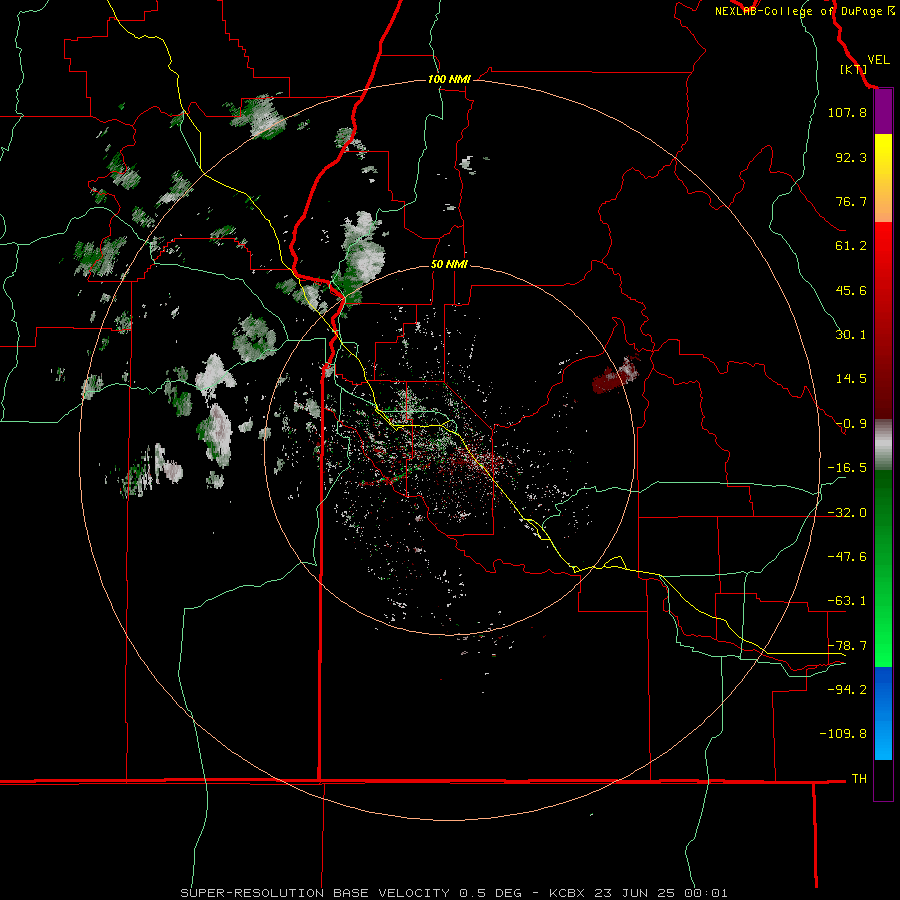Screen dimensions: 900x900
Task: Click the -47.6 velocity scale value
Action: pos(847,557)
